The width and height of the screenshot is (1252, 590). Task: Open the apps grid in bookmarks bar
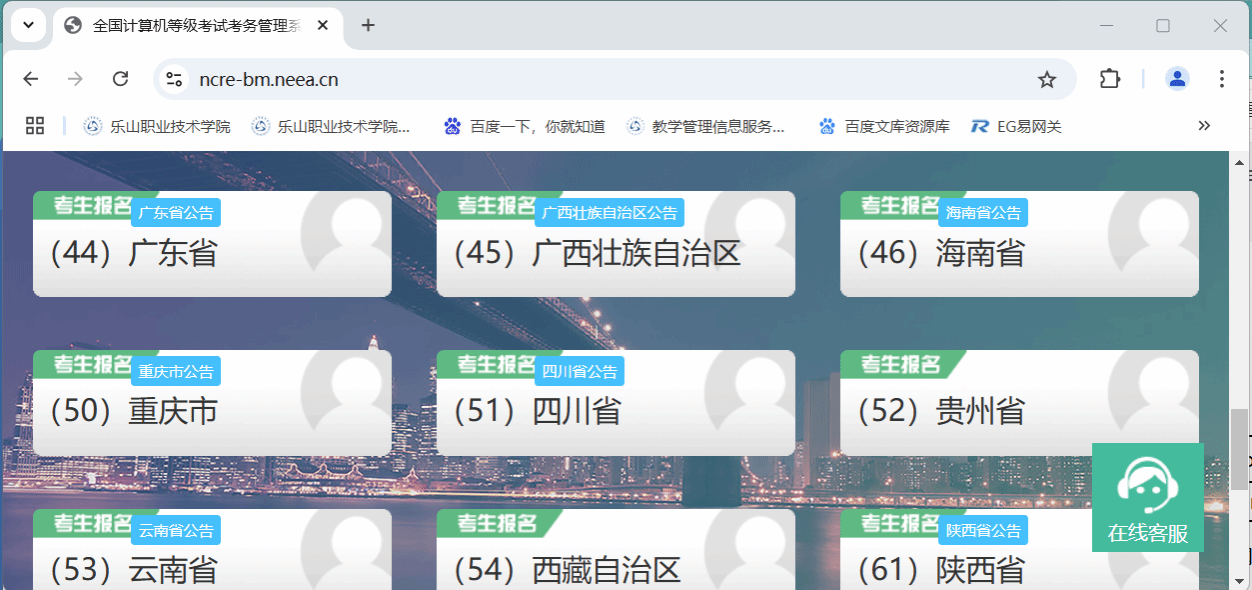(x=35, y=126)
